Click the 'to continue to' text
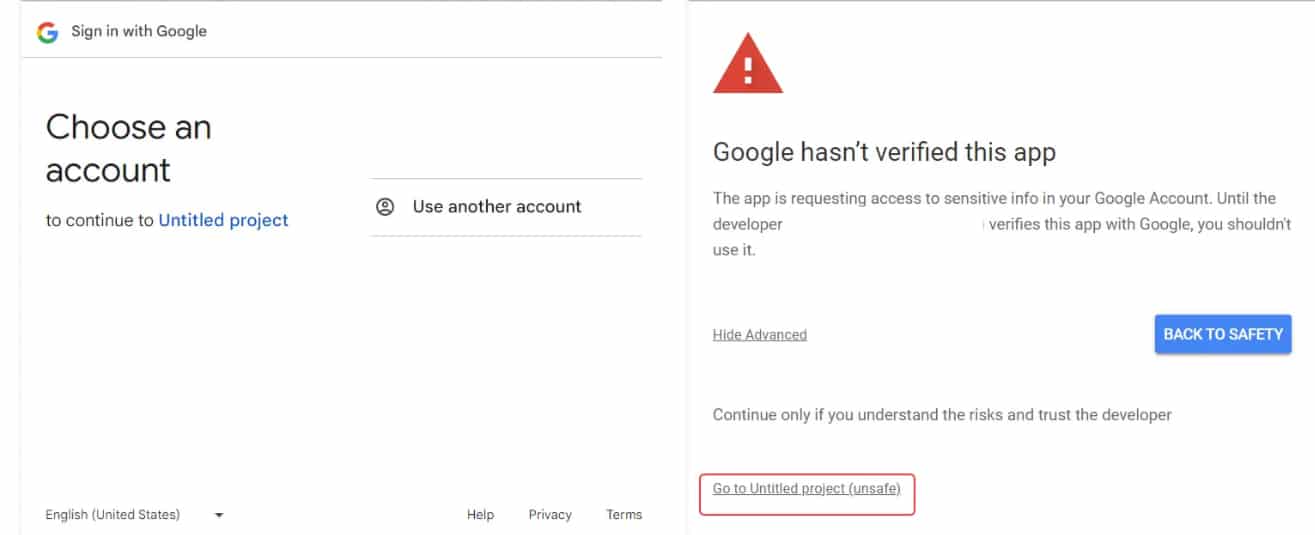Screen dimensions: 1315x535 pyautogui.click(x=99, y=220)
